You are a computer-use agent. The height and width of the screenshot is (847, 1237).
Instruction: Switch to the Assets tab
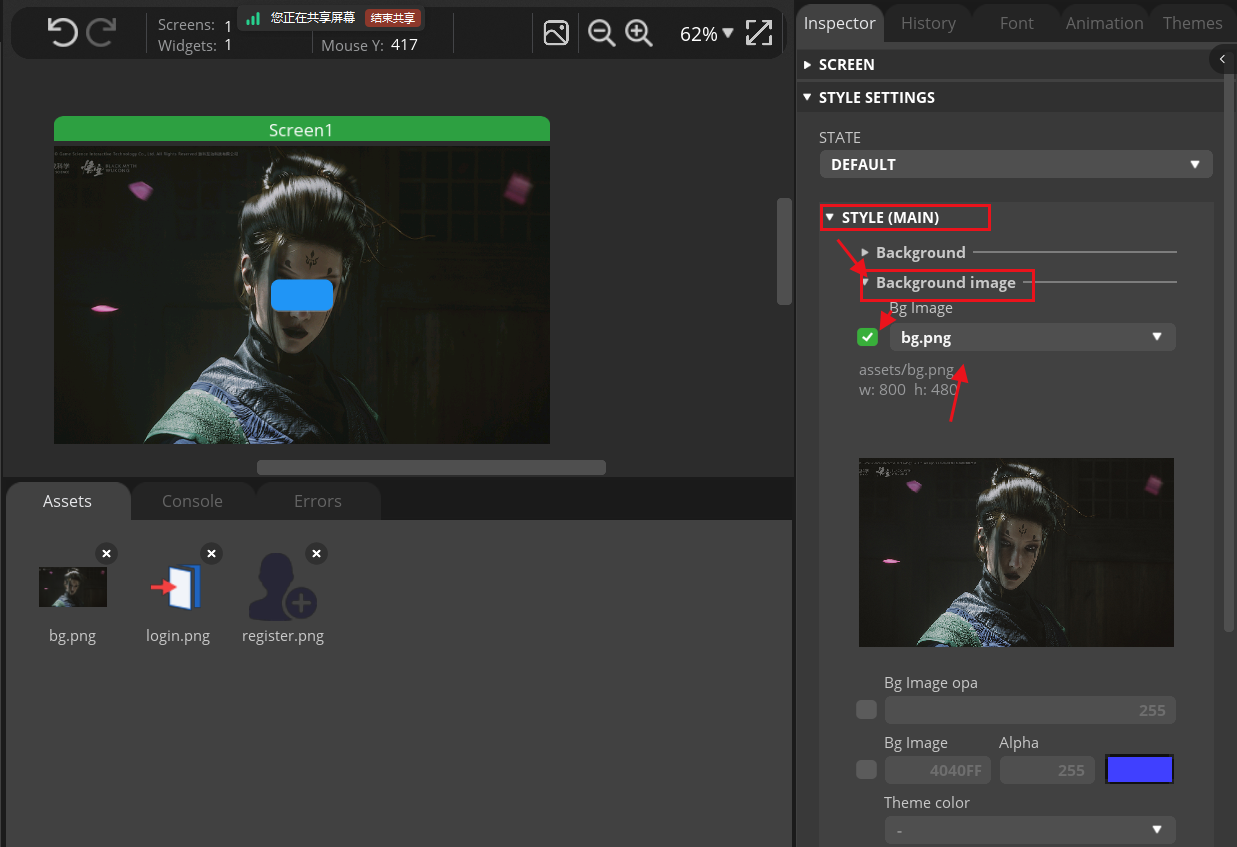[67, 501]
